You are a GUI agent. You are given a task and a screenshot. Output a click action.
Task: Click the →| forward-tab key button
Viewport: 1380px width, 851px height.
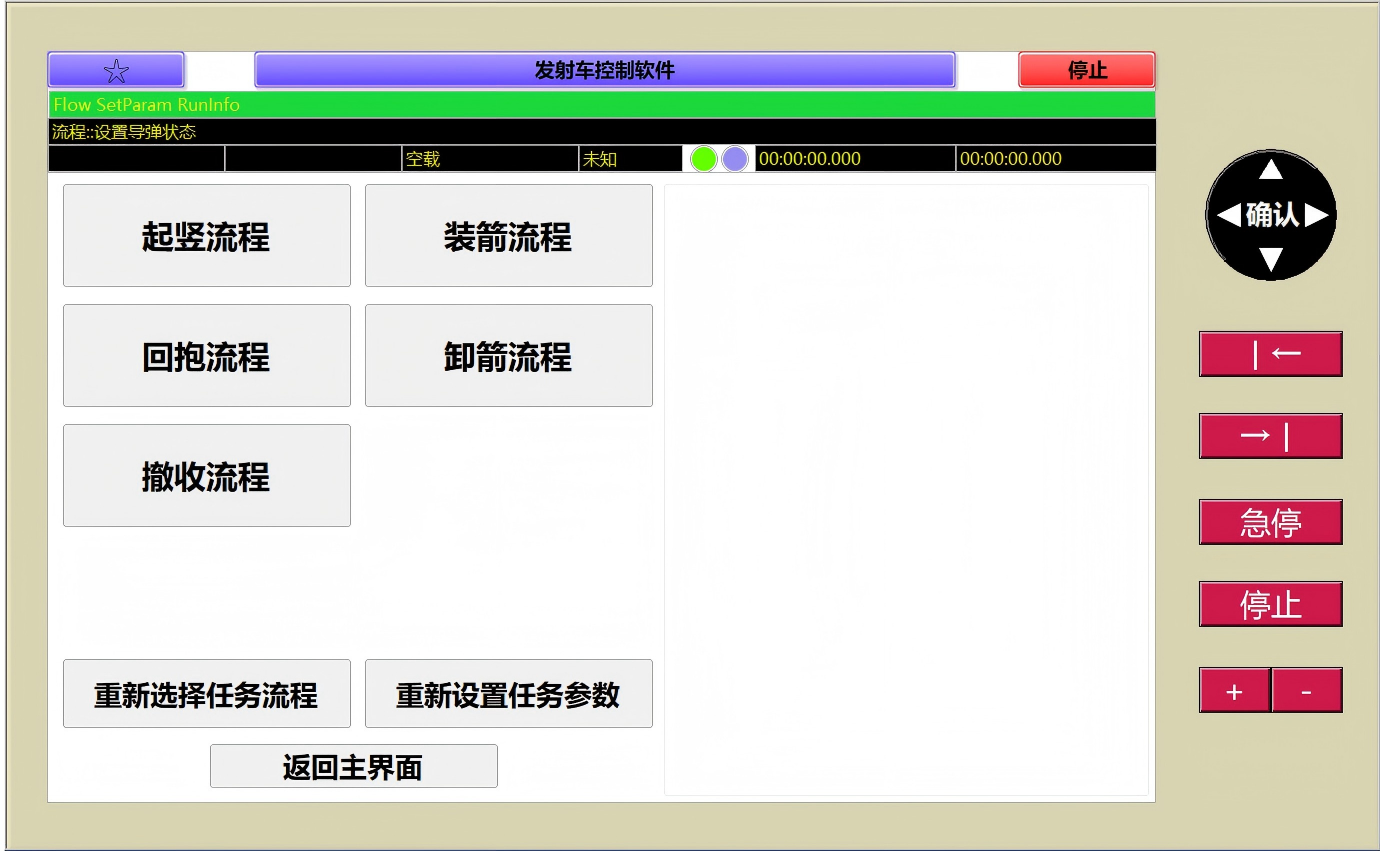[x=1270, y=436]
